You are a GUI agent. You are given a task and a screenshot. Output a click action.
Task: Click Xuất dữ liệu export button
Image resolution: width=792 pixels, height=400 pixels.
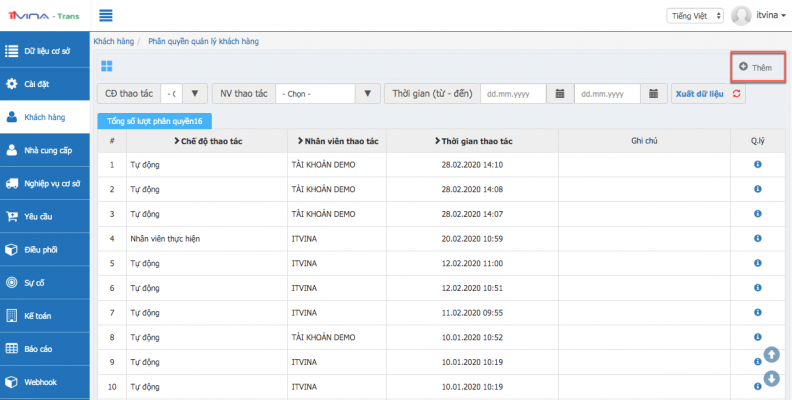698,93
